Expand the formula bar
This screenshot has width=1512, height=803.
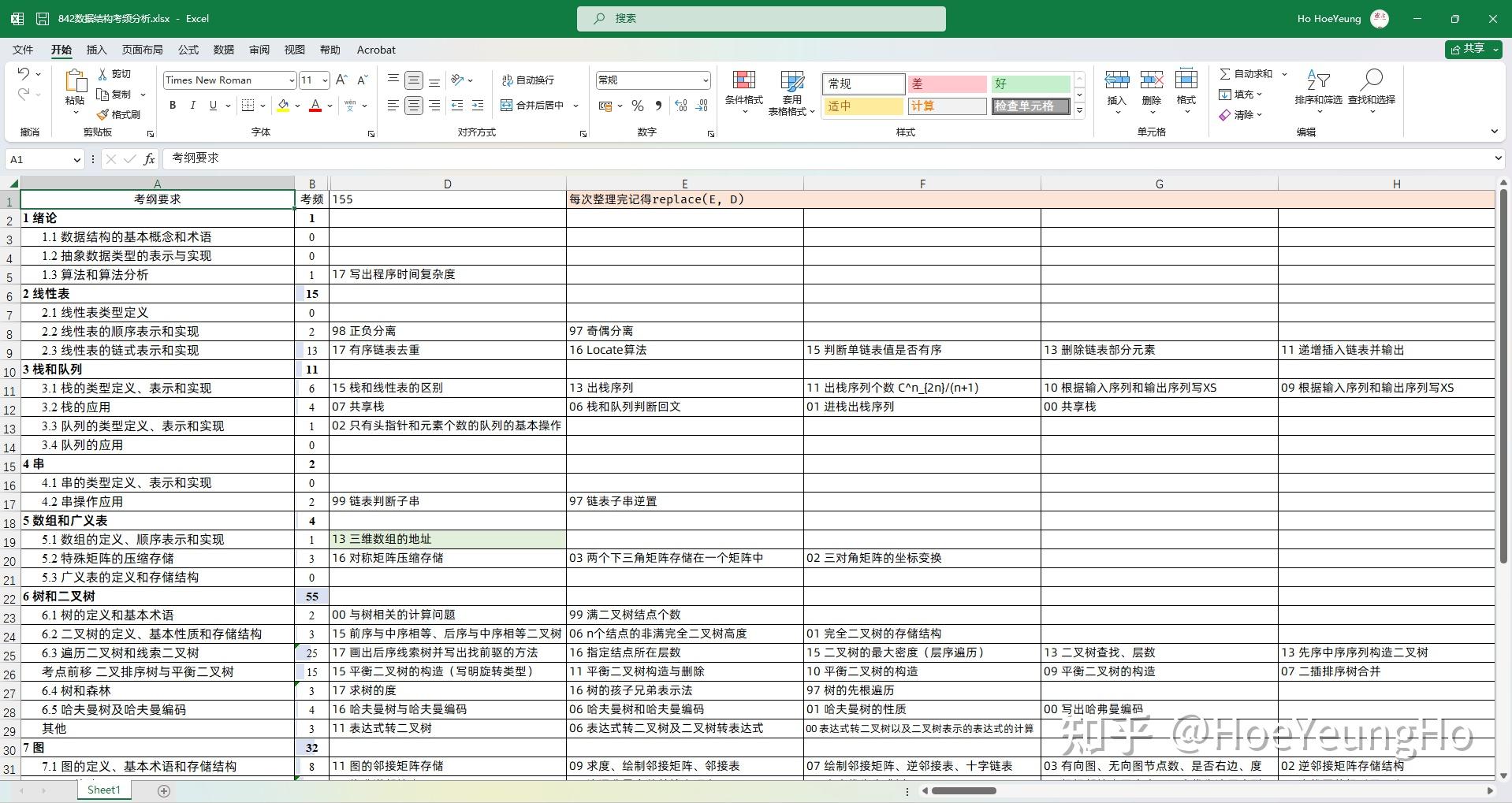click(1498, 158)
